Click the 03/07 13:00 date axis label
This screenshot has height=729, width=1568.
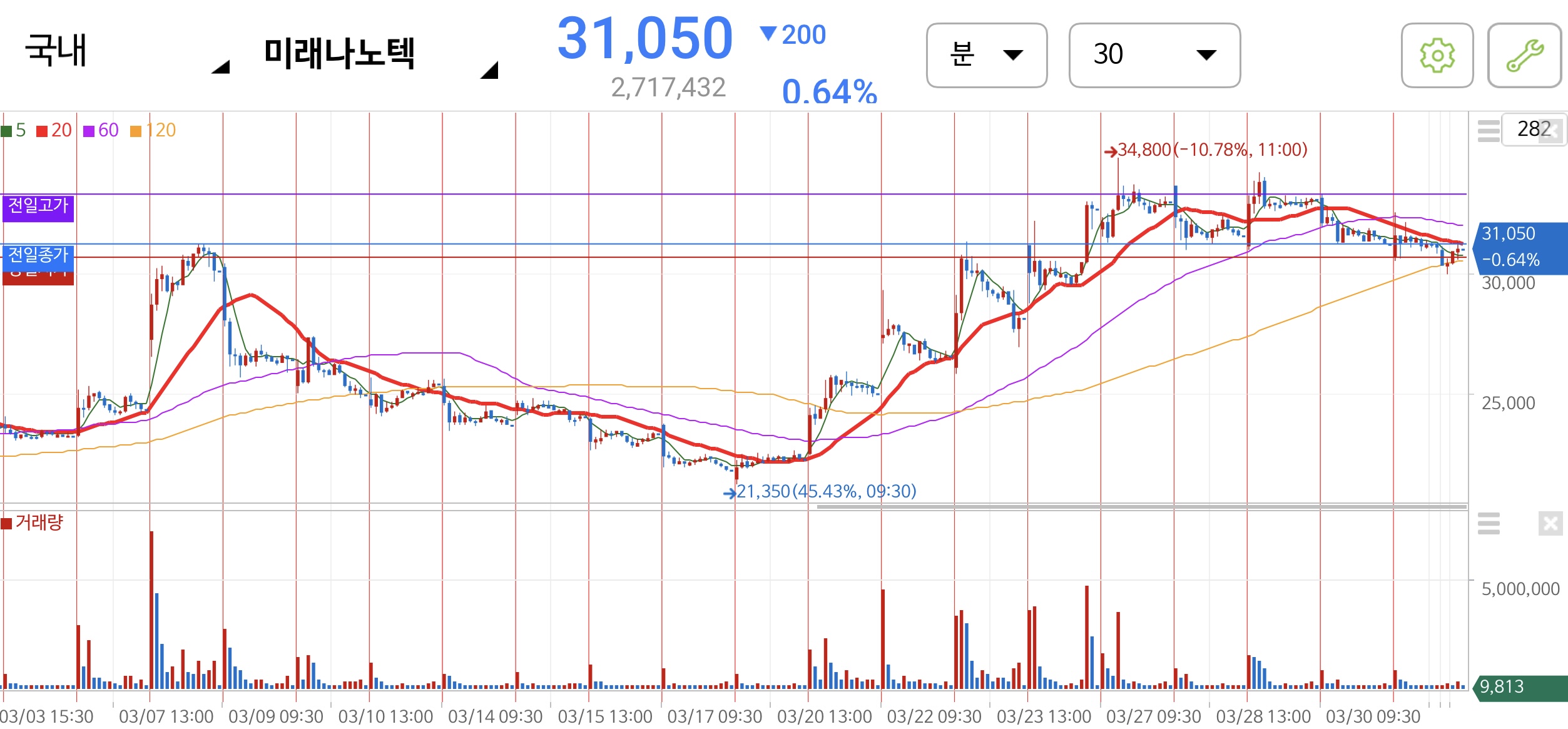click(x=166, y=716)
